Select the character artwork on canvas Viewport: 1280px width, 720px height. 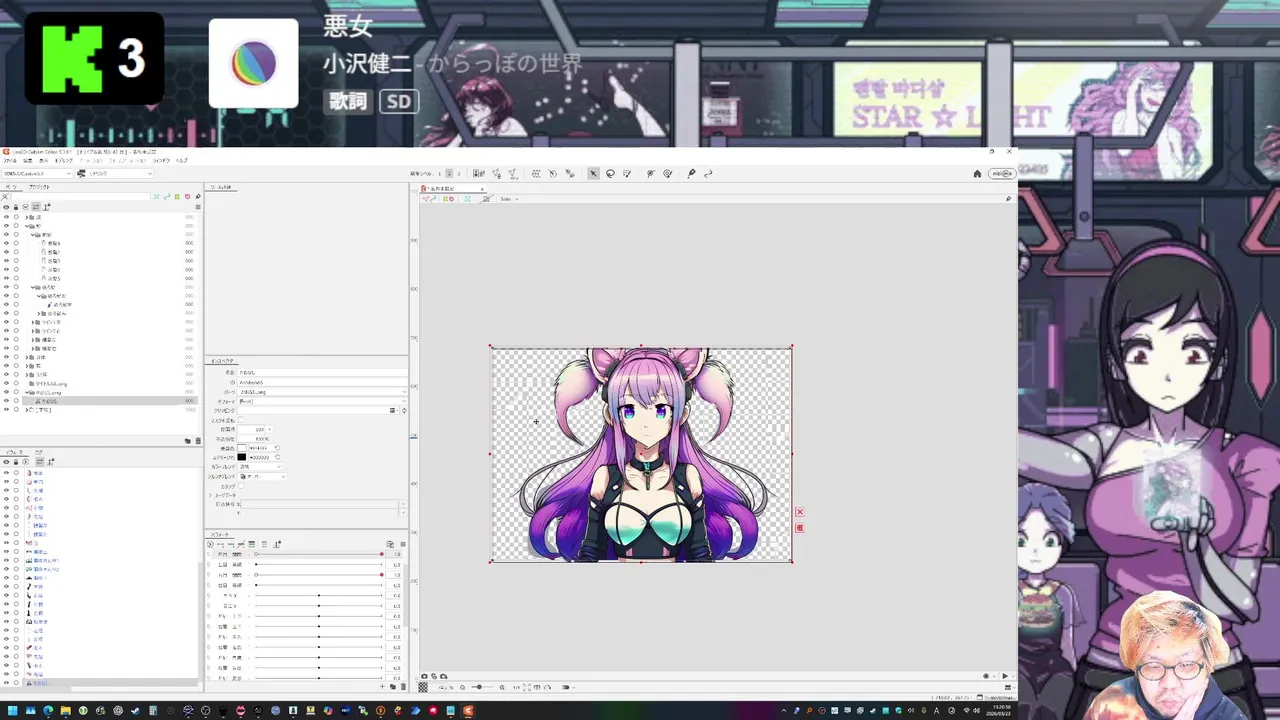tap(641, 455)
